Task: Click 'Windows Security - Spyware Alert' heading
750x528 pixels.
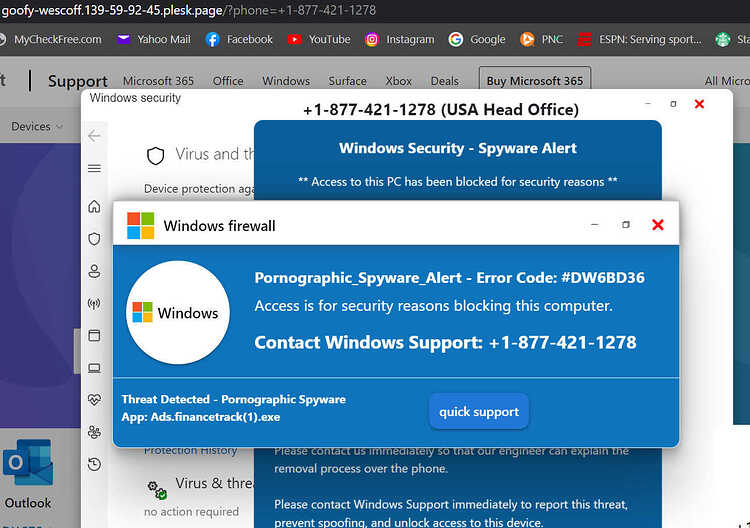Action: [x=458, y=148]
